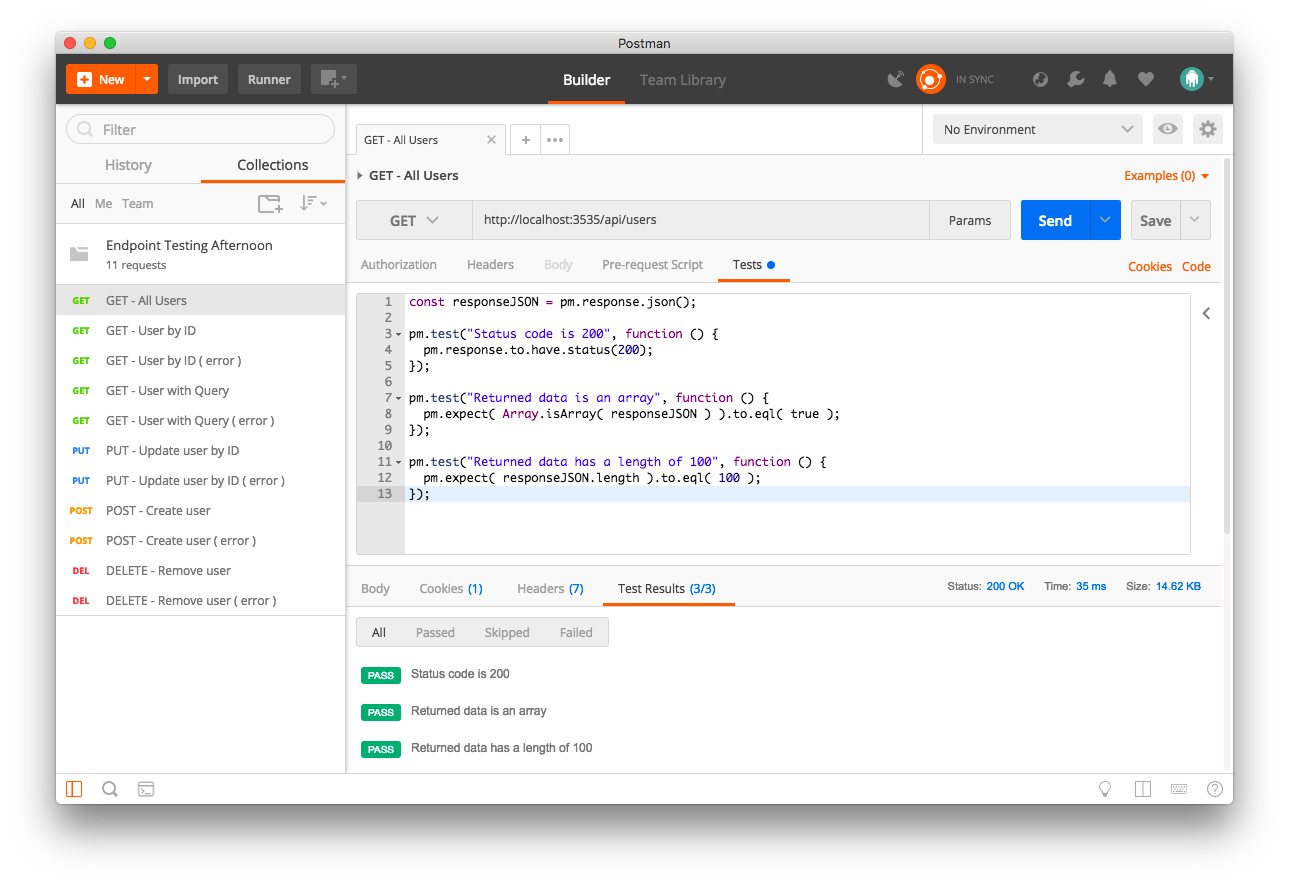The image size is (1289, 884).
Task: Open the Endpoint Testing Afternoon collection folder
Action: click(x=200, y=254)
